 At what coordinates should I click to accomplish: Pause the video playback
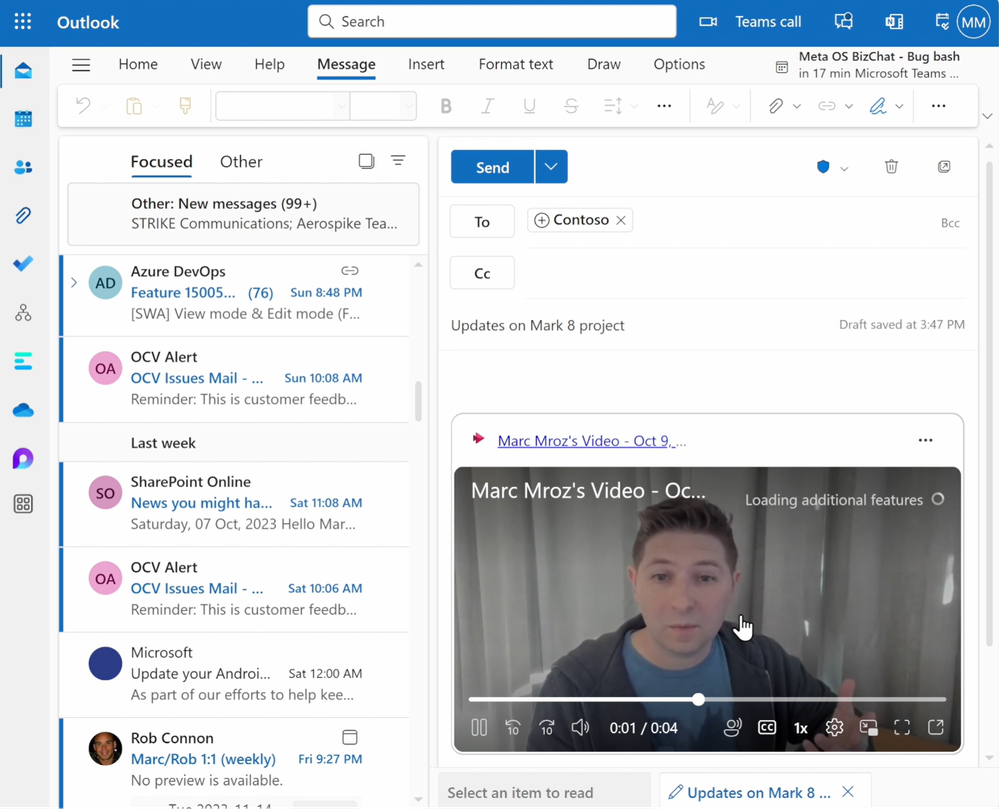[x=479, y=727]
